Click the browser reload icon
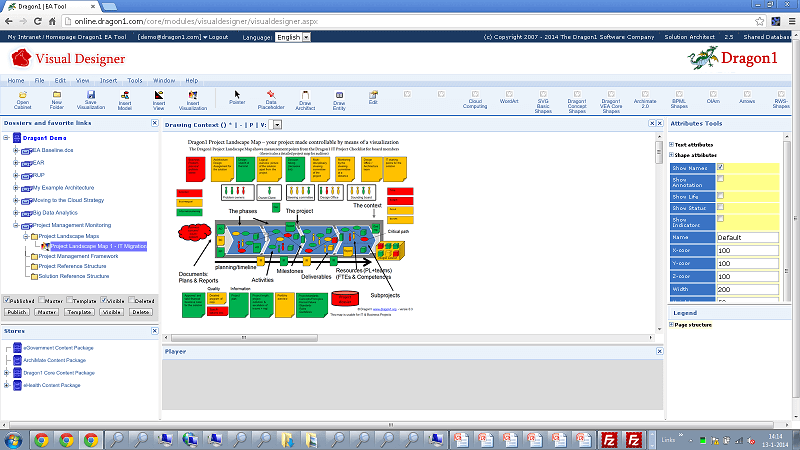 (37, 21)
